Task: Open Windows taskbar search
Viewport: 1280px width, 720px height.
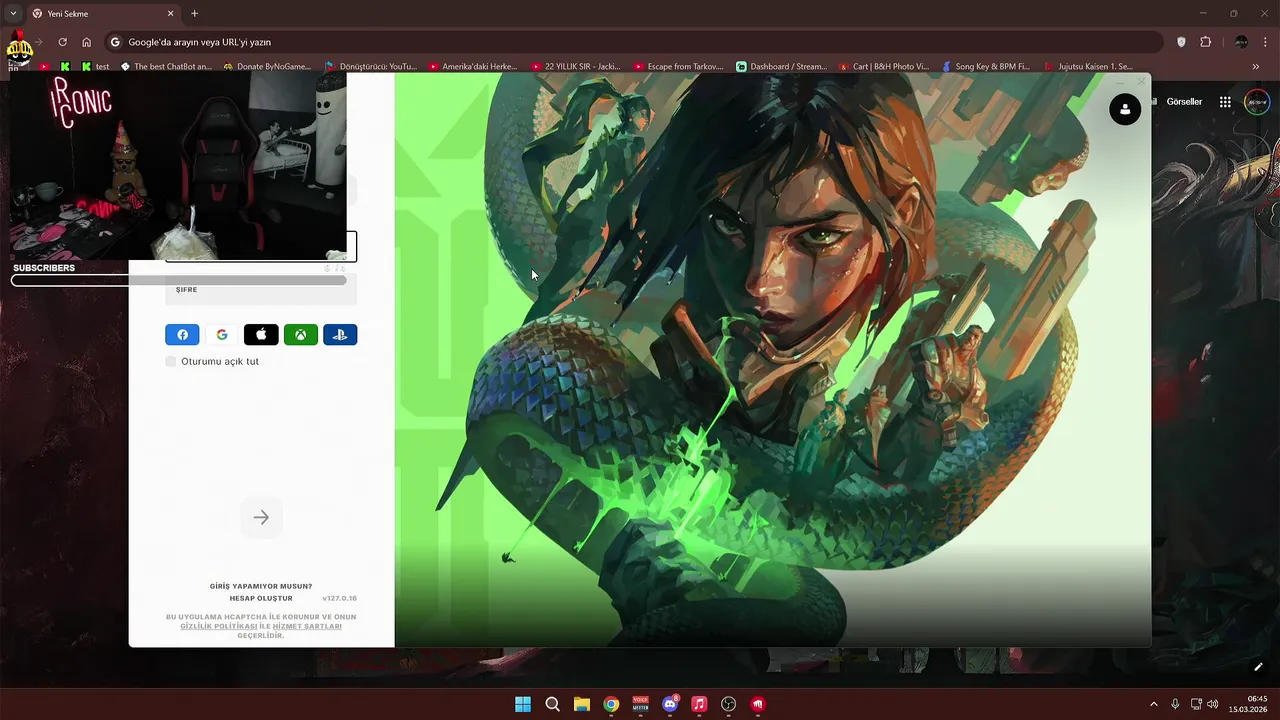Action: coord(552,704)
